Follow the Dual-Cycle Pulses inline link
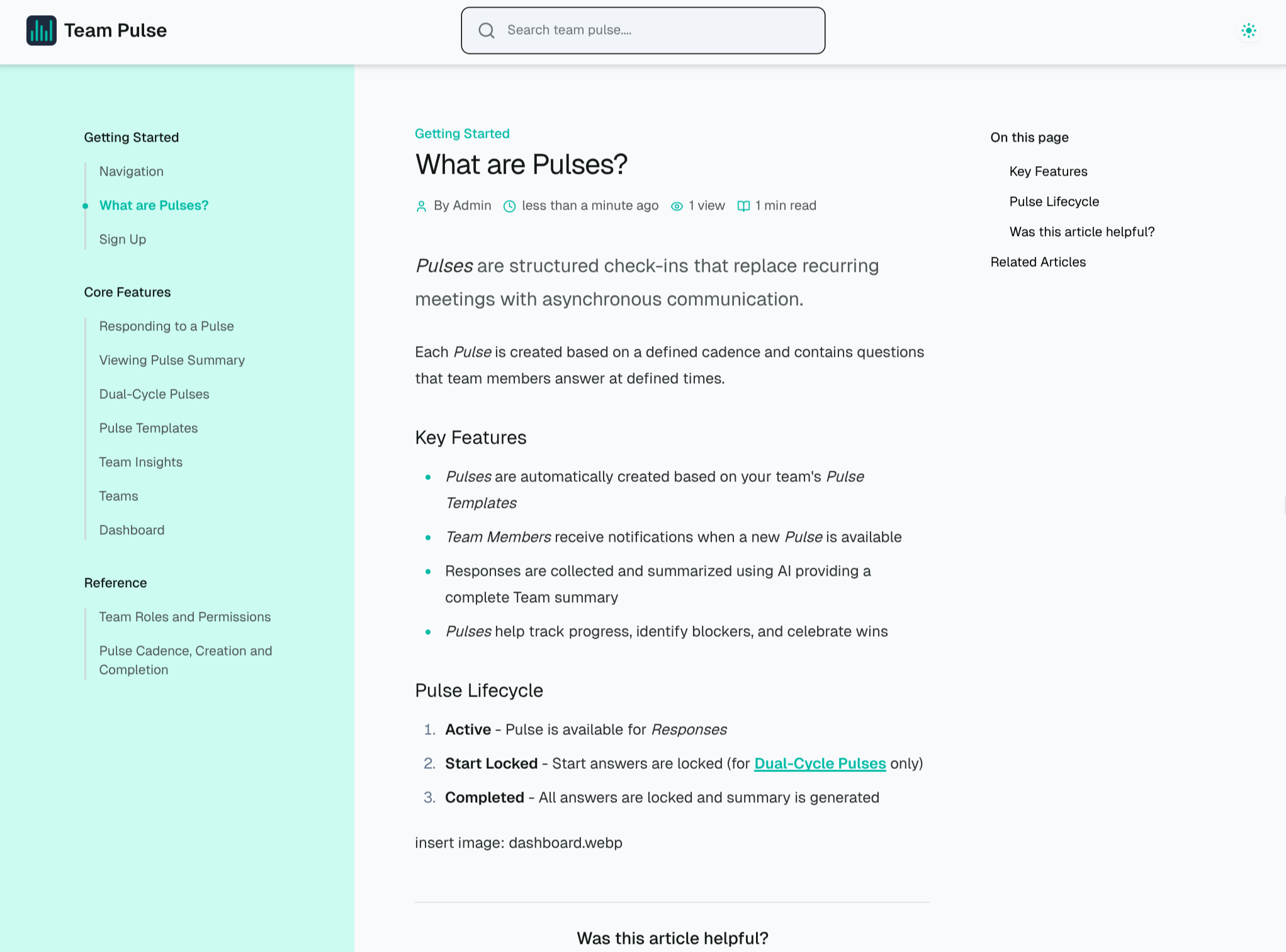The height and width of the screenshot is (952, 1286). [x=820, y=763]
